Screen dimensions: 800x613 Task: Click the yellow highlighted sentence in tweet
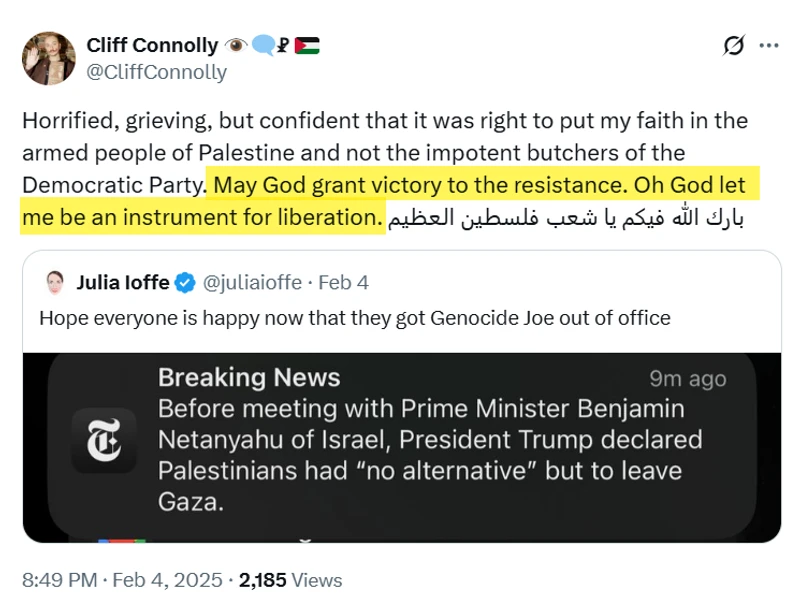click(480, 186)
